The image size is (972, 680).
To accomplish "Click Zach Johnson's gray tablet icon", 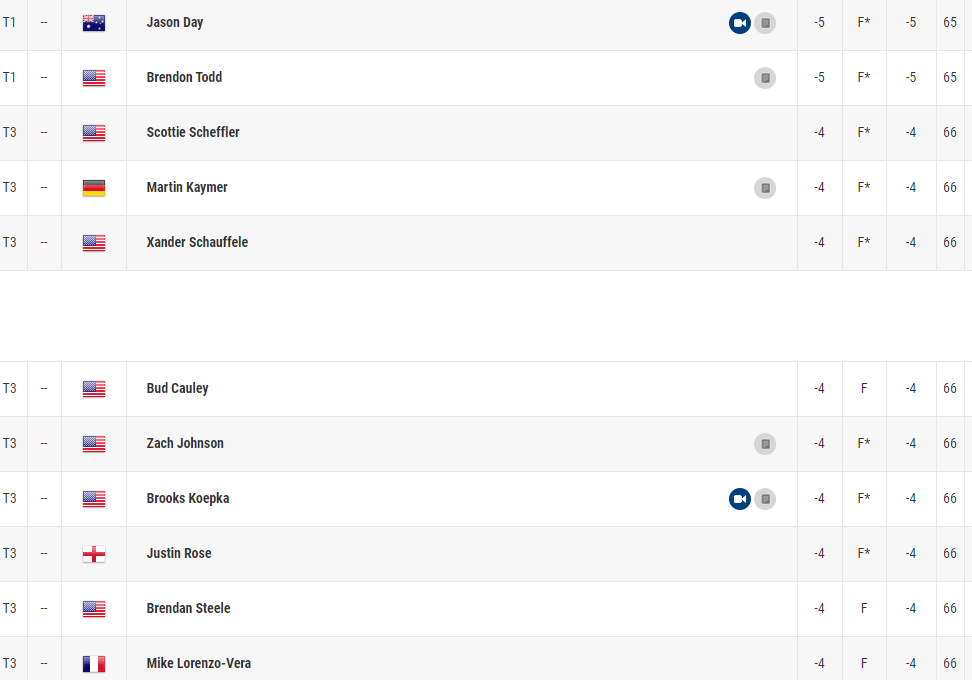I will (x=765, y=444).
